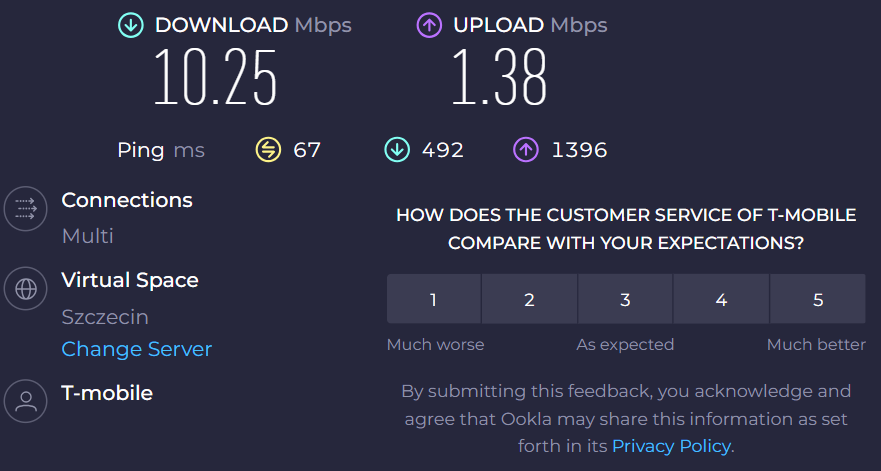Screen dimensions: 881x471
Task: Select rating 2 in the survey
Action: 529,299
